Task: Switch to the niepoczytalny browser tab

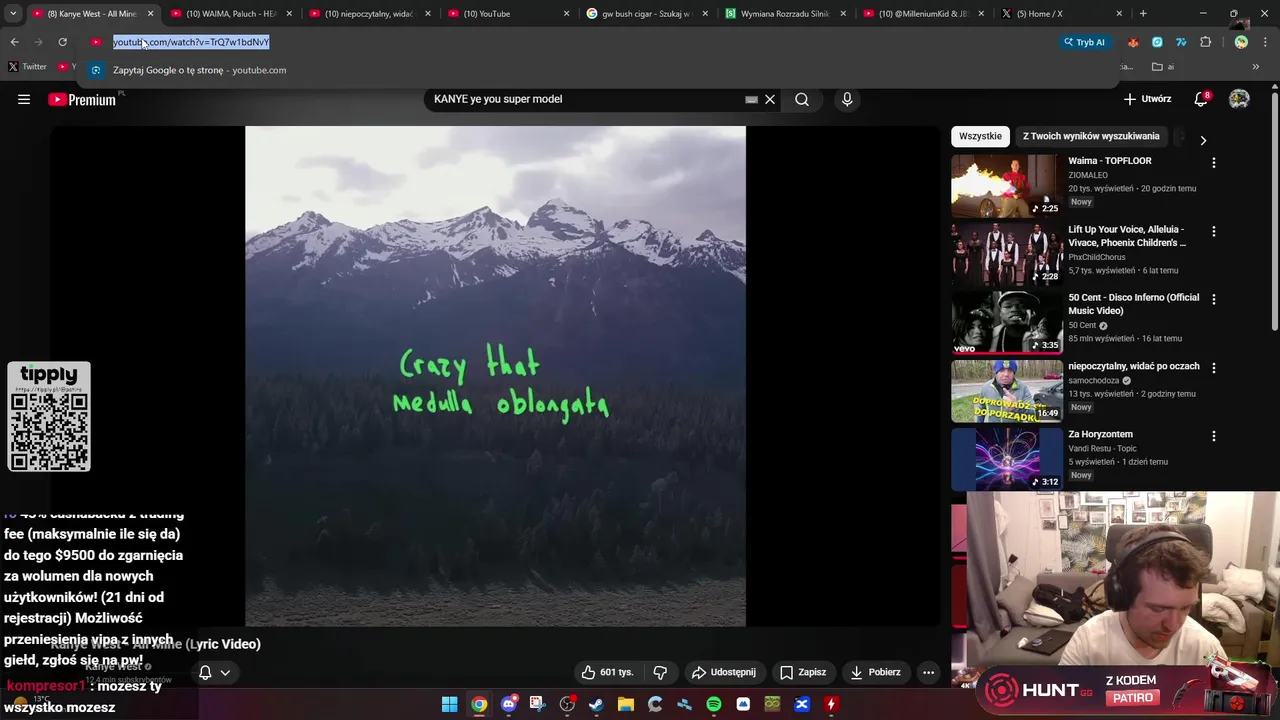Action: (x=370, y=14)
